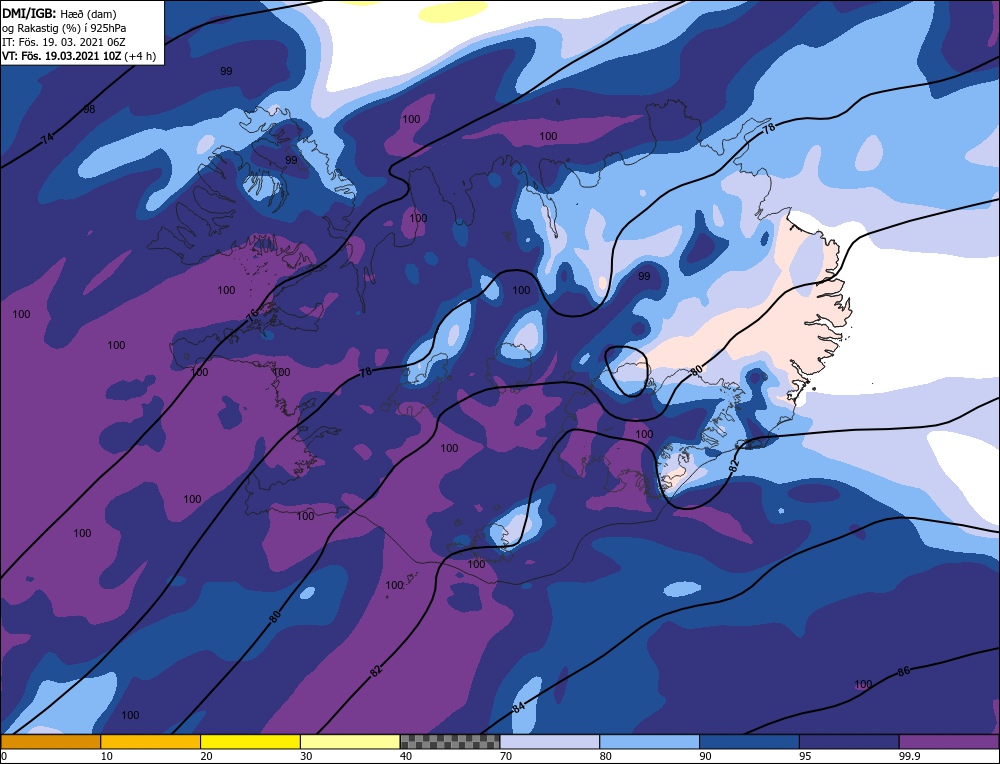Click the '76' height contour label

coord(252,314)
